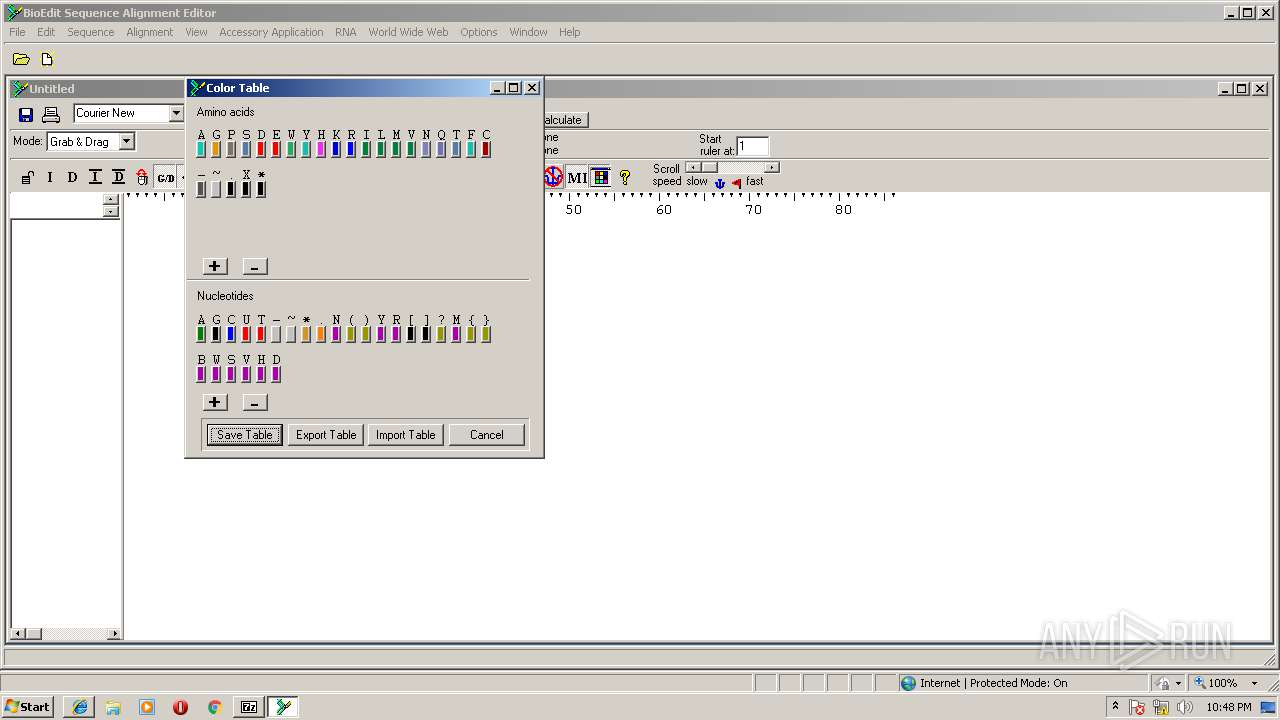Open the RNA menu

tap(346, 32)
